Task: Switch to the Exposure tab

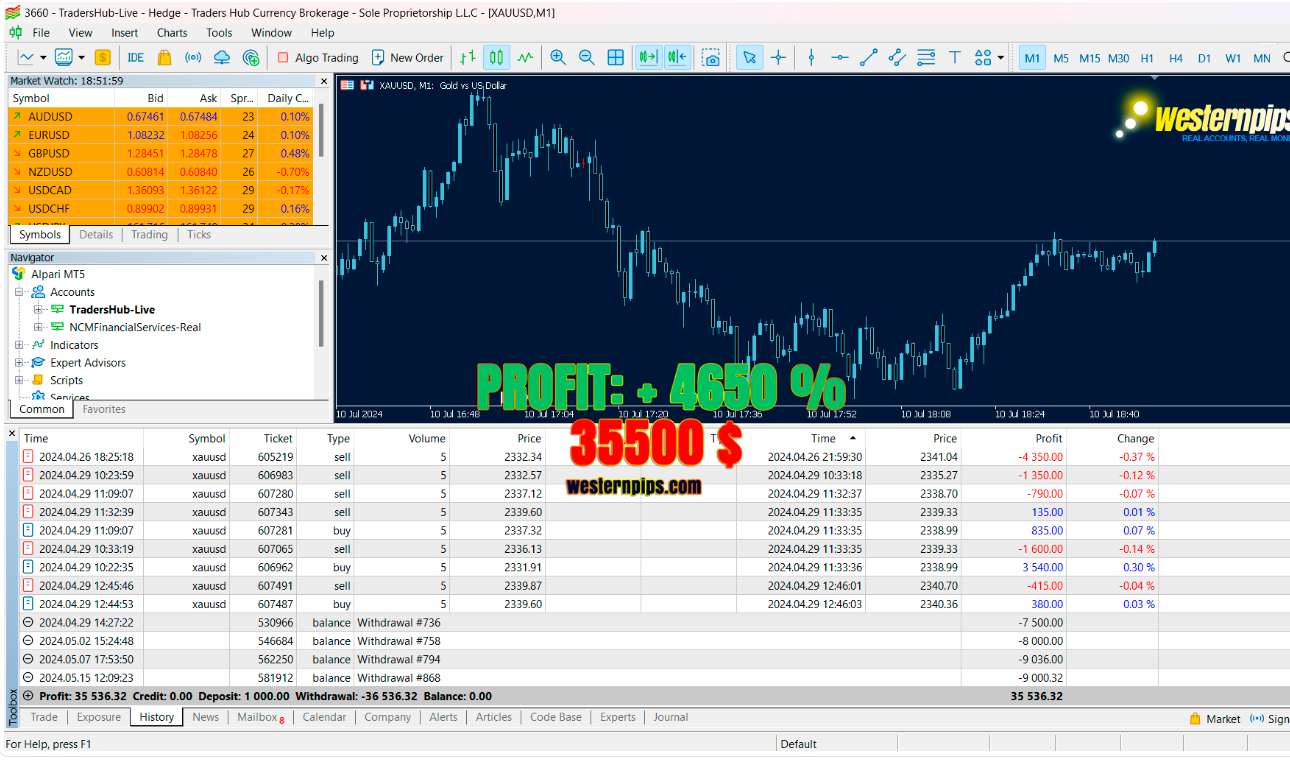Action: click(99, 717)
